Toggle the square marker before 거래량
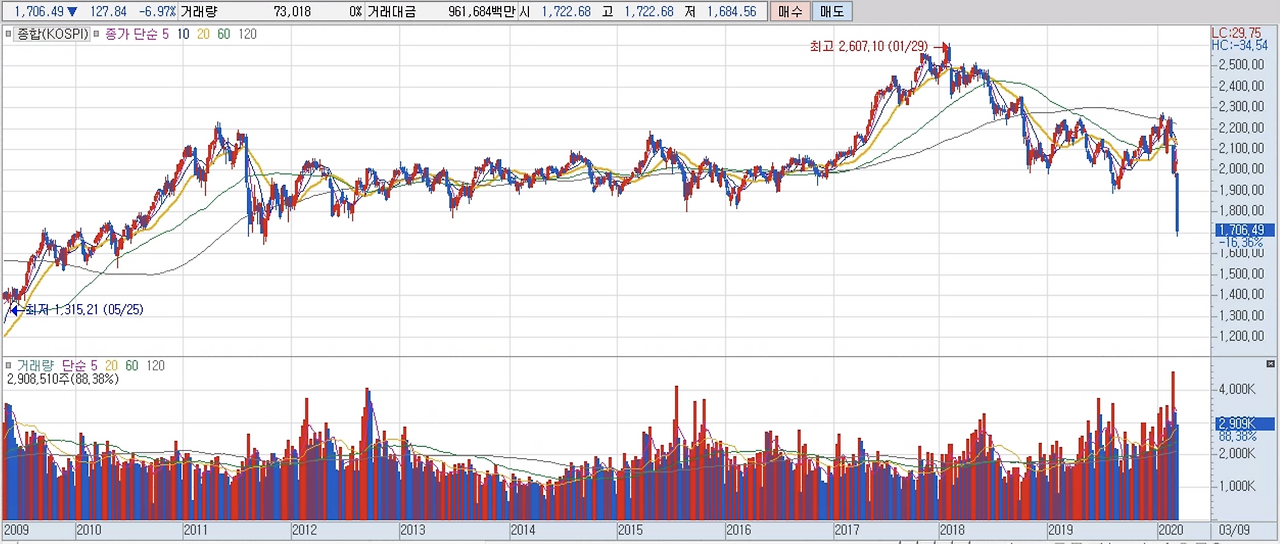The height and width of the screenshot is (544, 1280). tap(8, 366)
